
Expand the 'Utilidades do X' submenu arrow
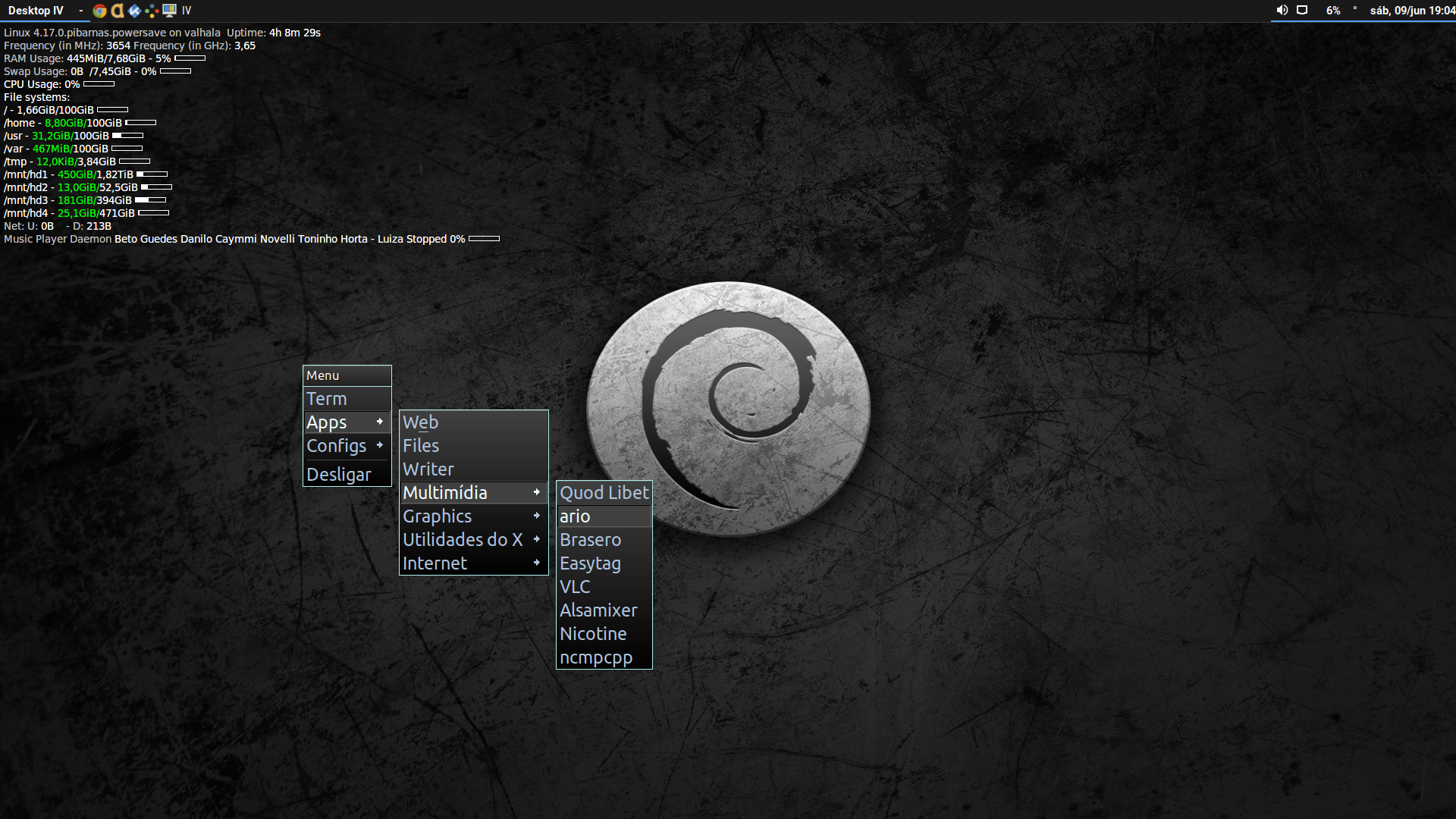[x=537, y=539]
